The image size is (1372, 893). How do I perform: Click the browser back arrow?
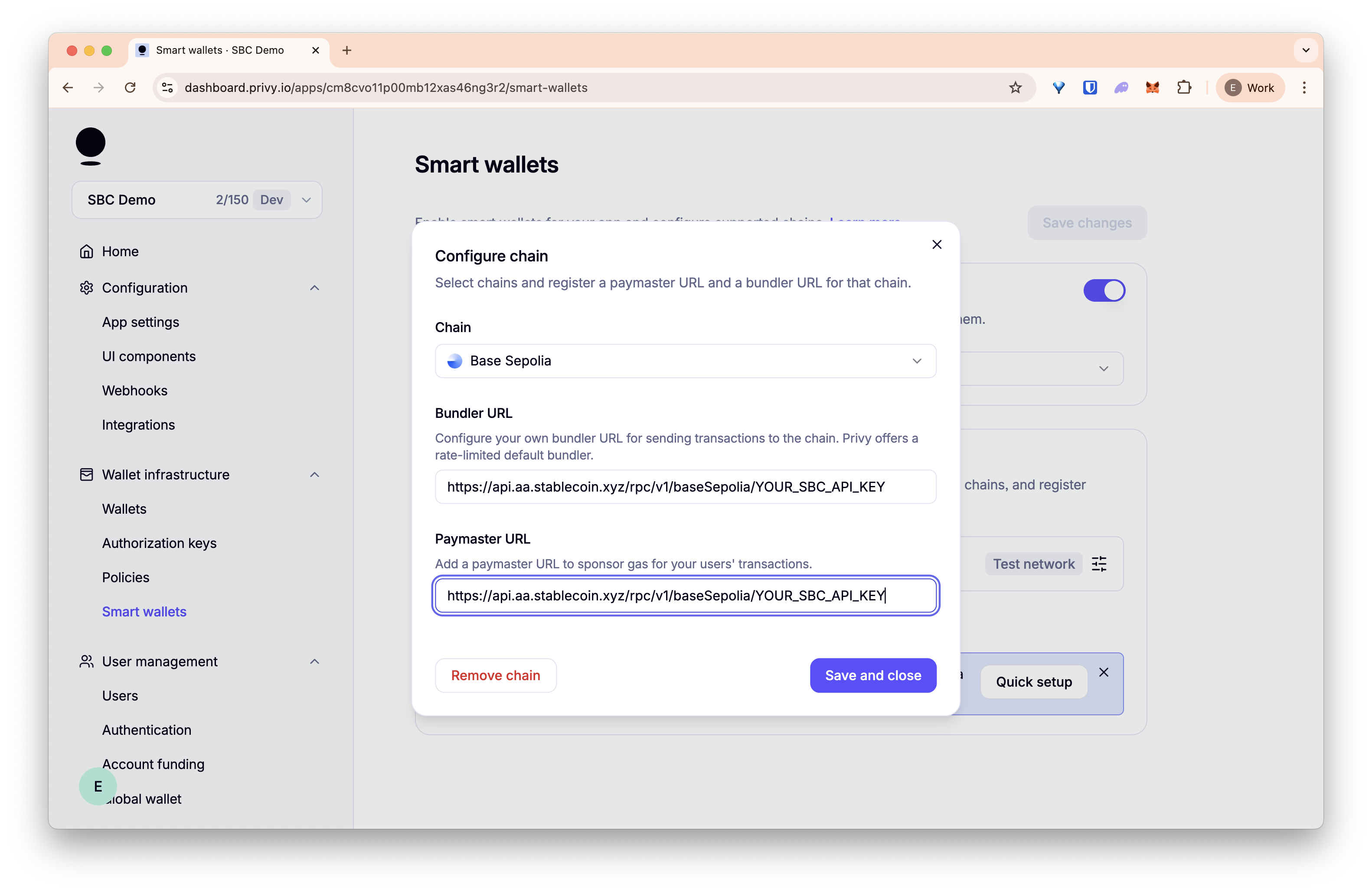(68, 88)
